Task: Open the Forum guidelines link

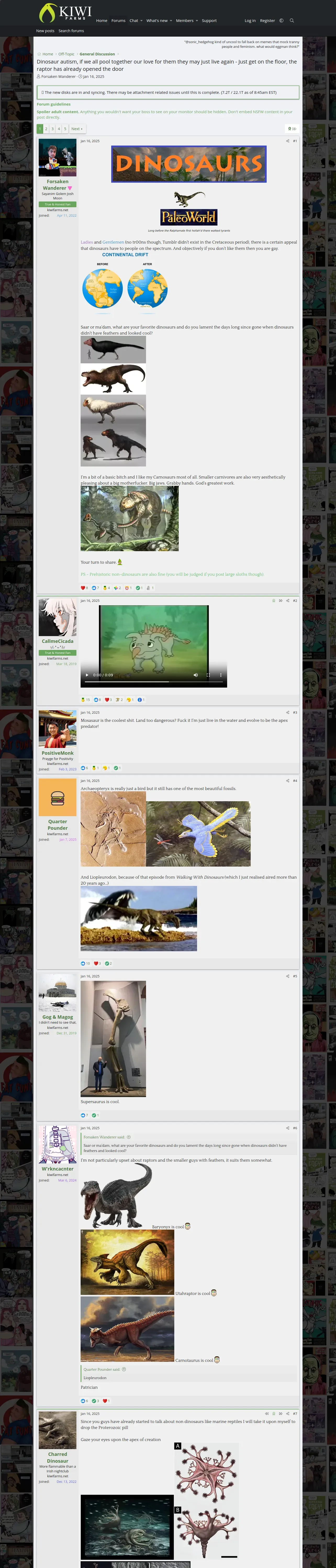Action: click(54, 104)
